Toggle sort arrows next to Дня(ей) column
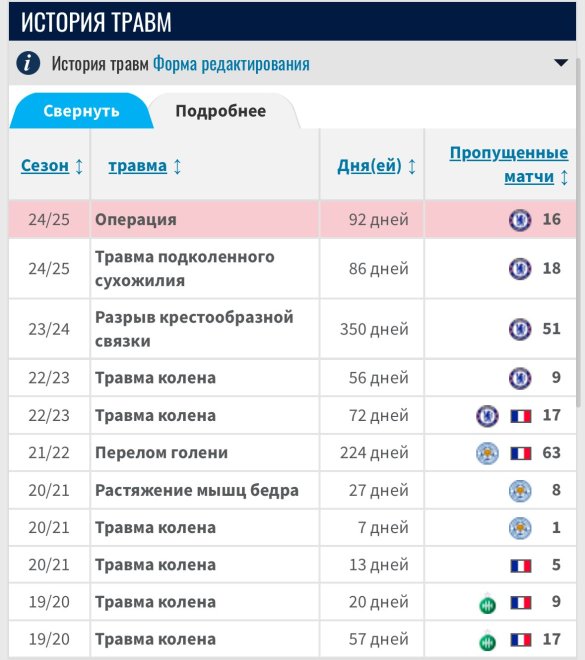 [412, 166]
